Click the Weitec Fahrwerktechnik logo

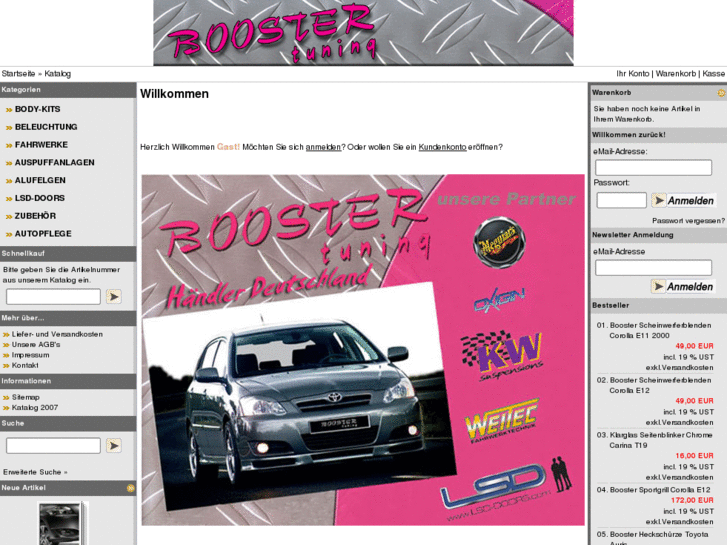point(502,420)
